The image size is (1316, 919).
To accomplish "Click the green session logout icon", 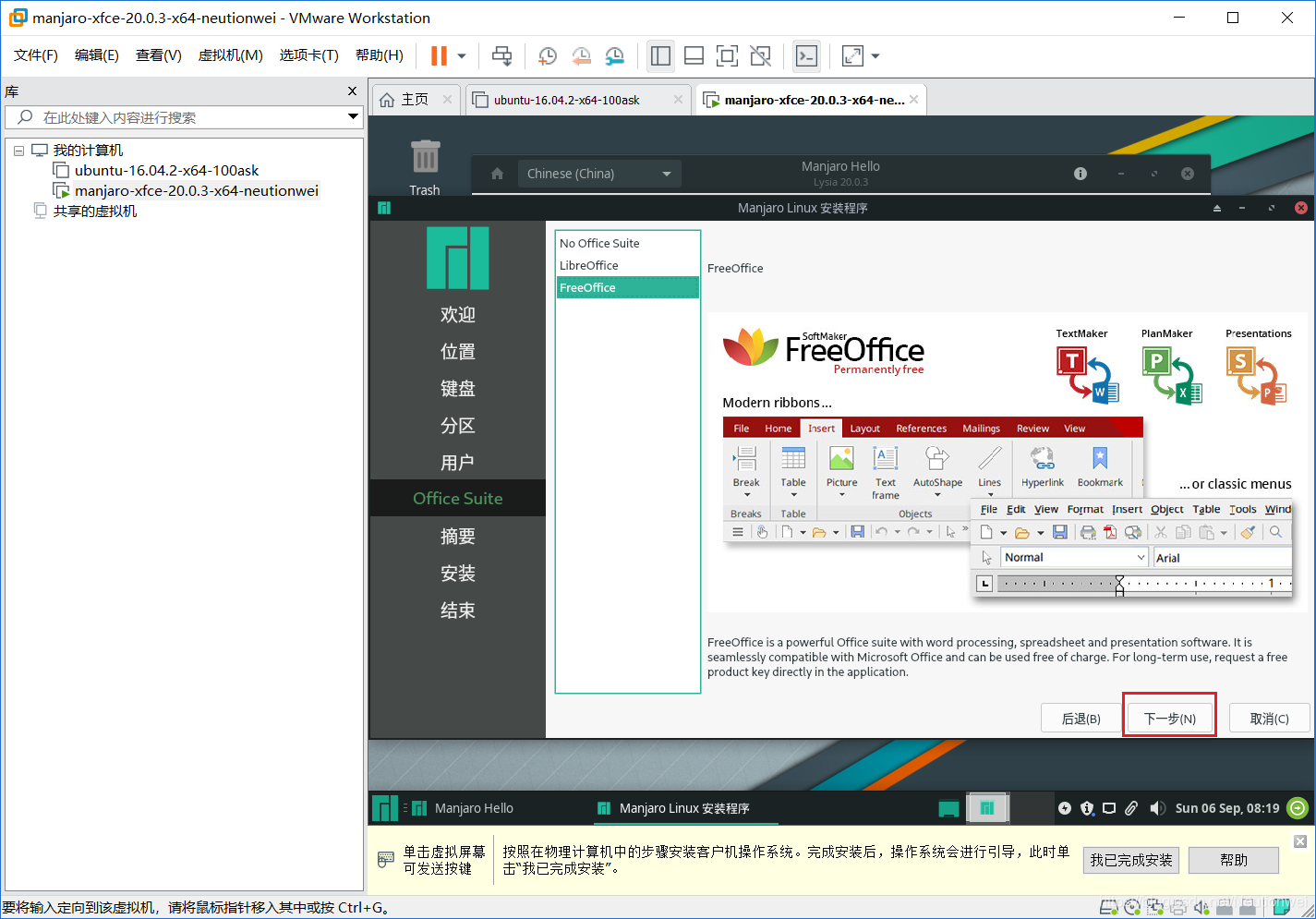I will (1298, 808).
